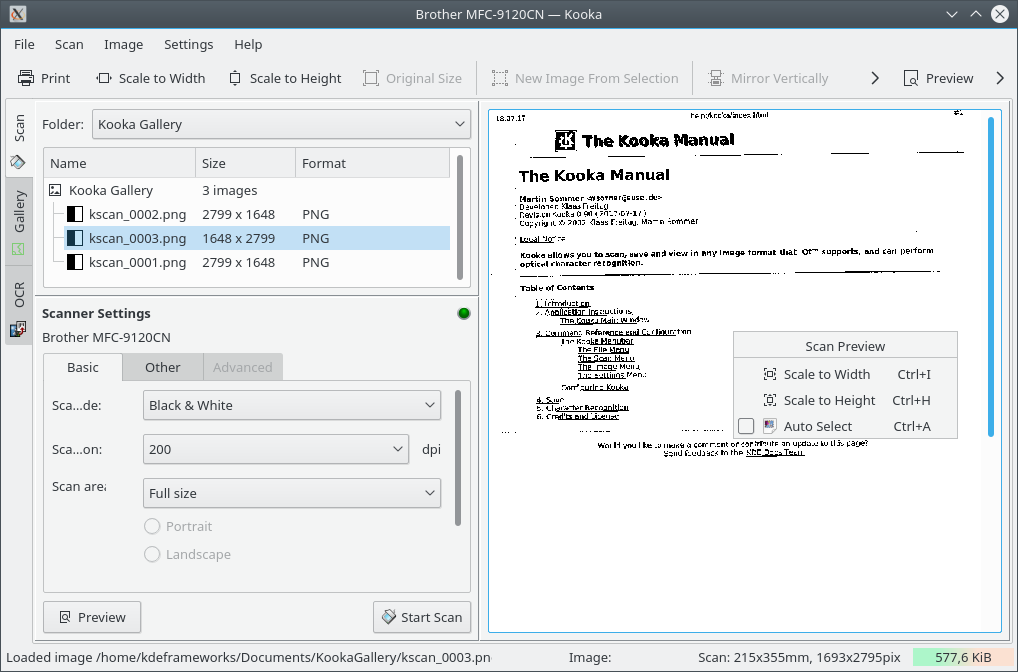Open the OCR side tab

[19, 305]
